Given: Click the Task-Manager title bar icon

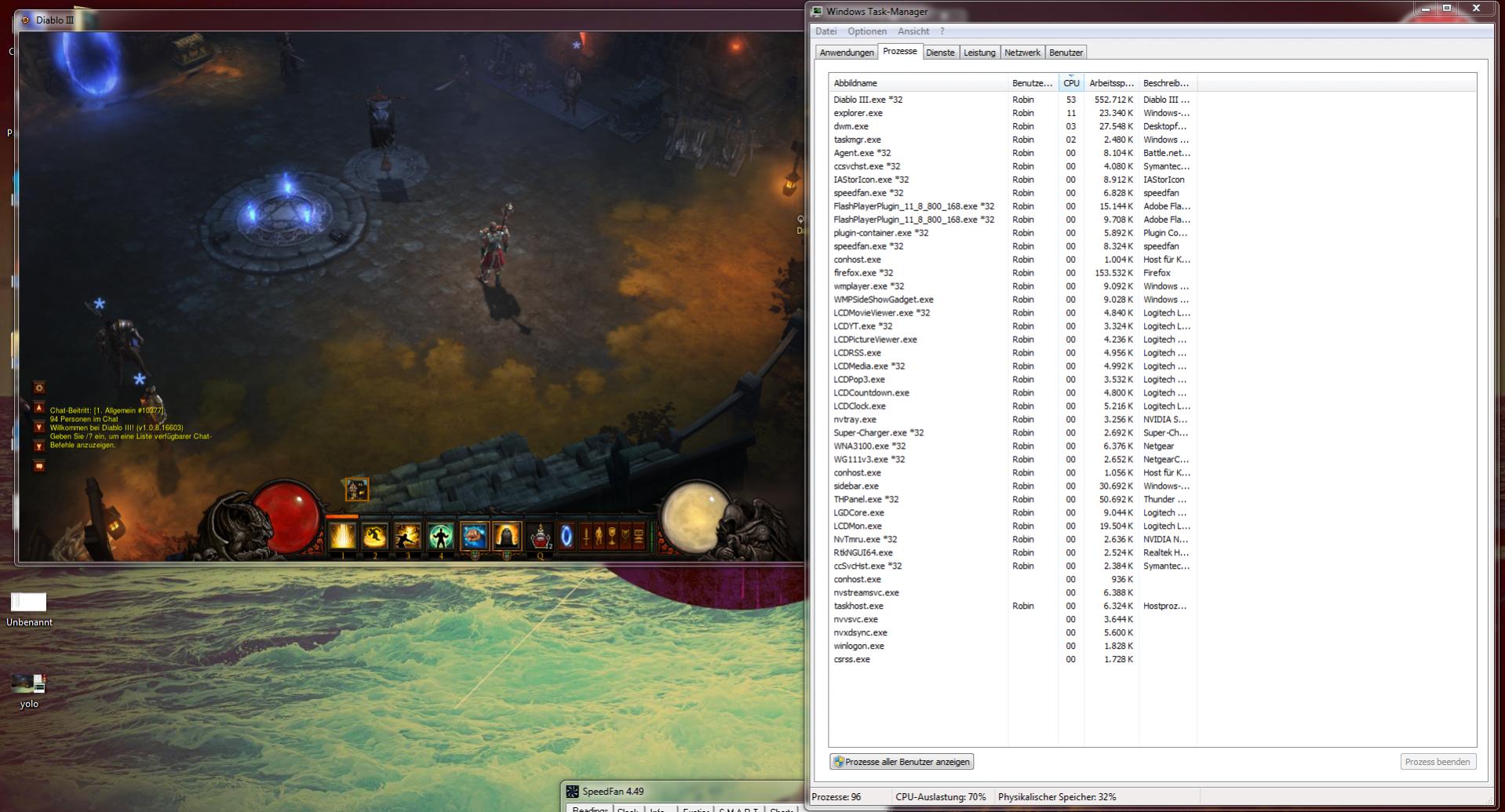Looking at the screenshot, I should [817, 11].
